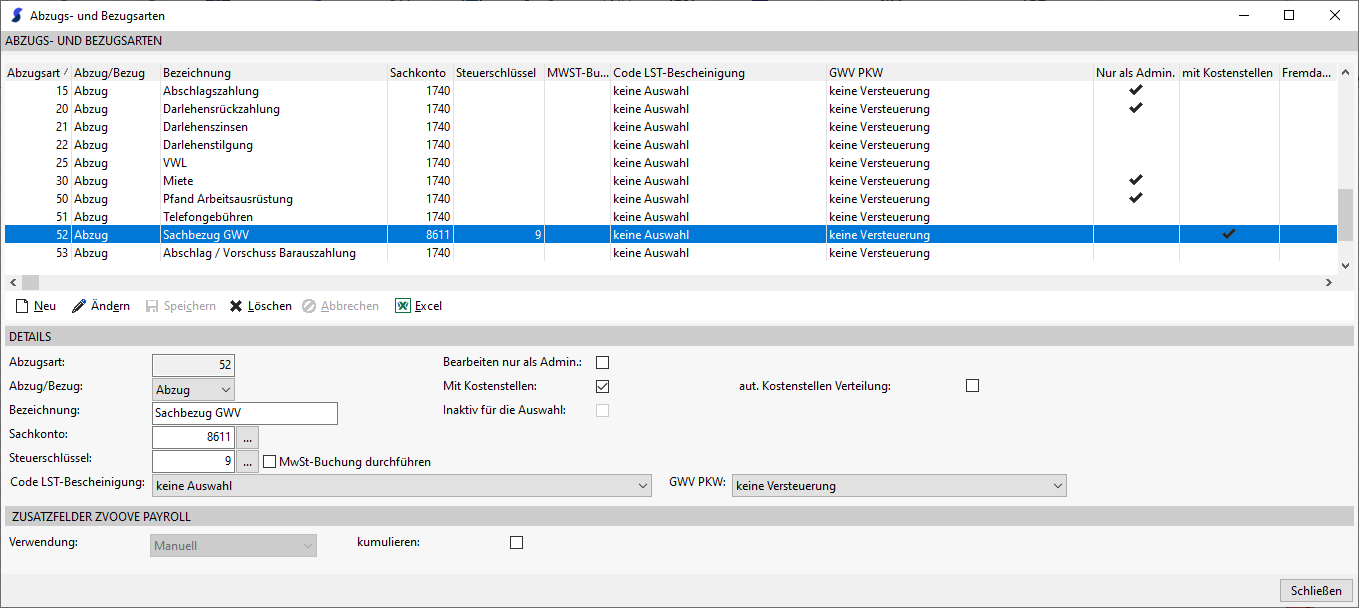Click the Kostenstellen checkmark in row 52
This screenshot has height=608, width=1359.
(1229, 234)
